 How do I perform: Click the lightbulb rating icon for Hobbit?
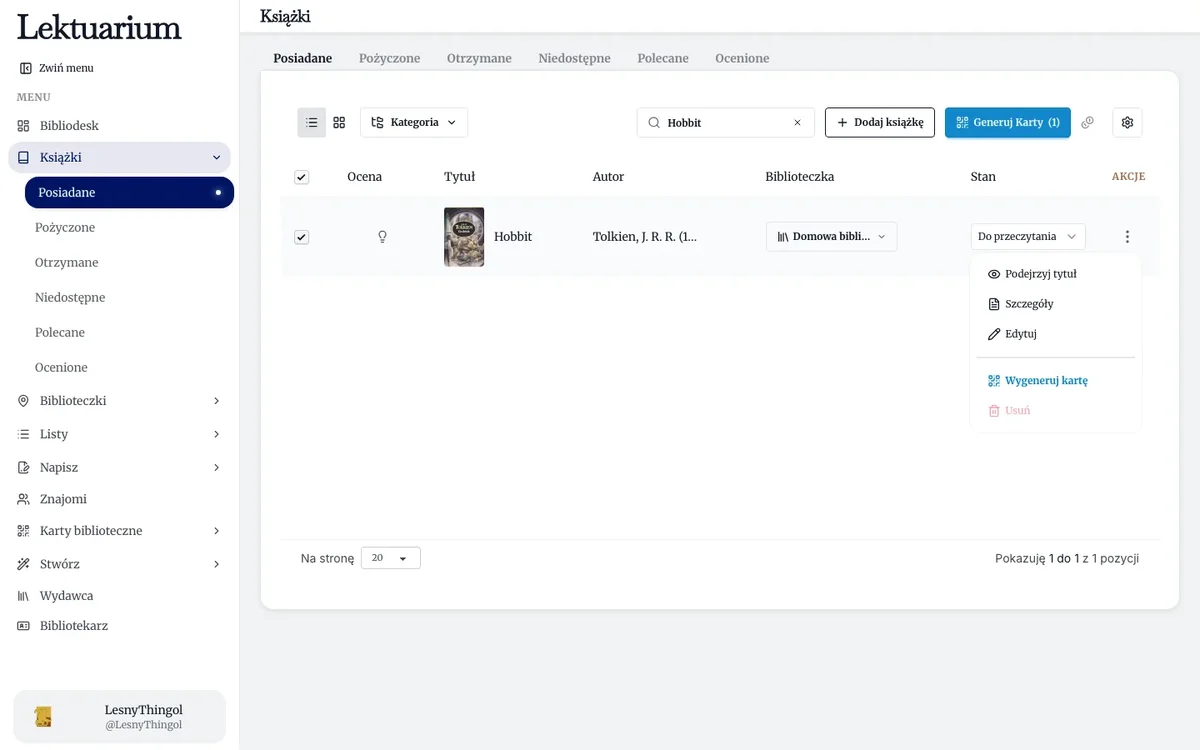coord(381,237)
